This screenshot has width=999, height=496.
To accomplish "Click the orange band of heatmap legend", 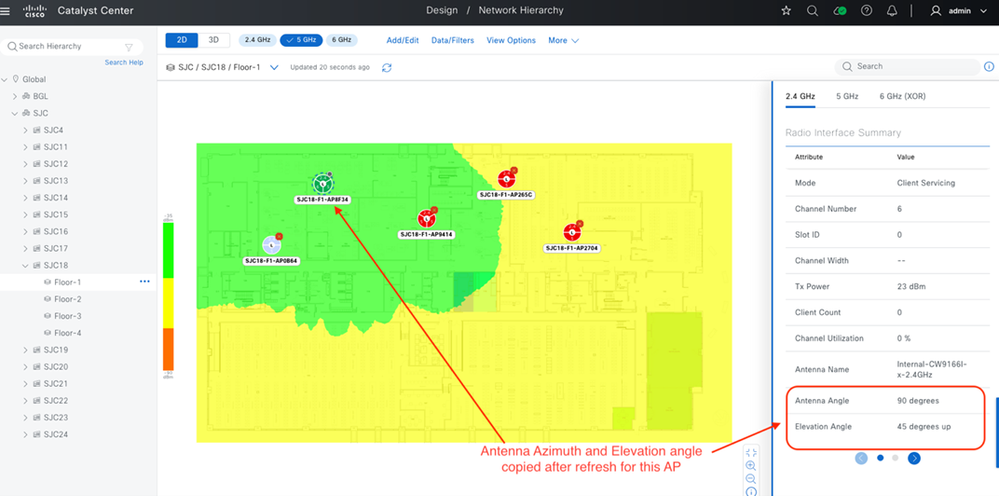I will (168, 349).
